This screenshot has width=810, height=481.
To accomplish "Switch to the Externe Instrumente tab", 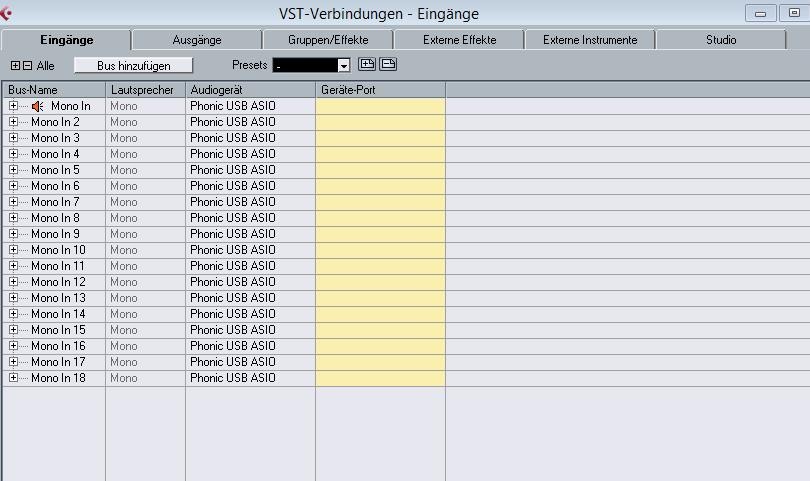I will click(590, 40).
